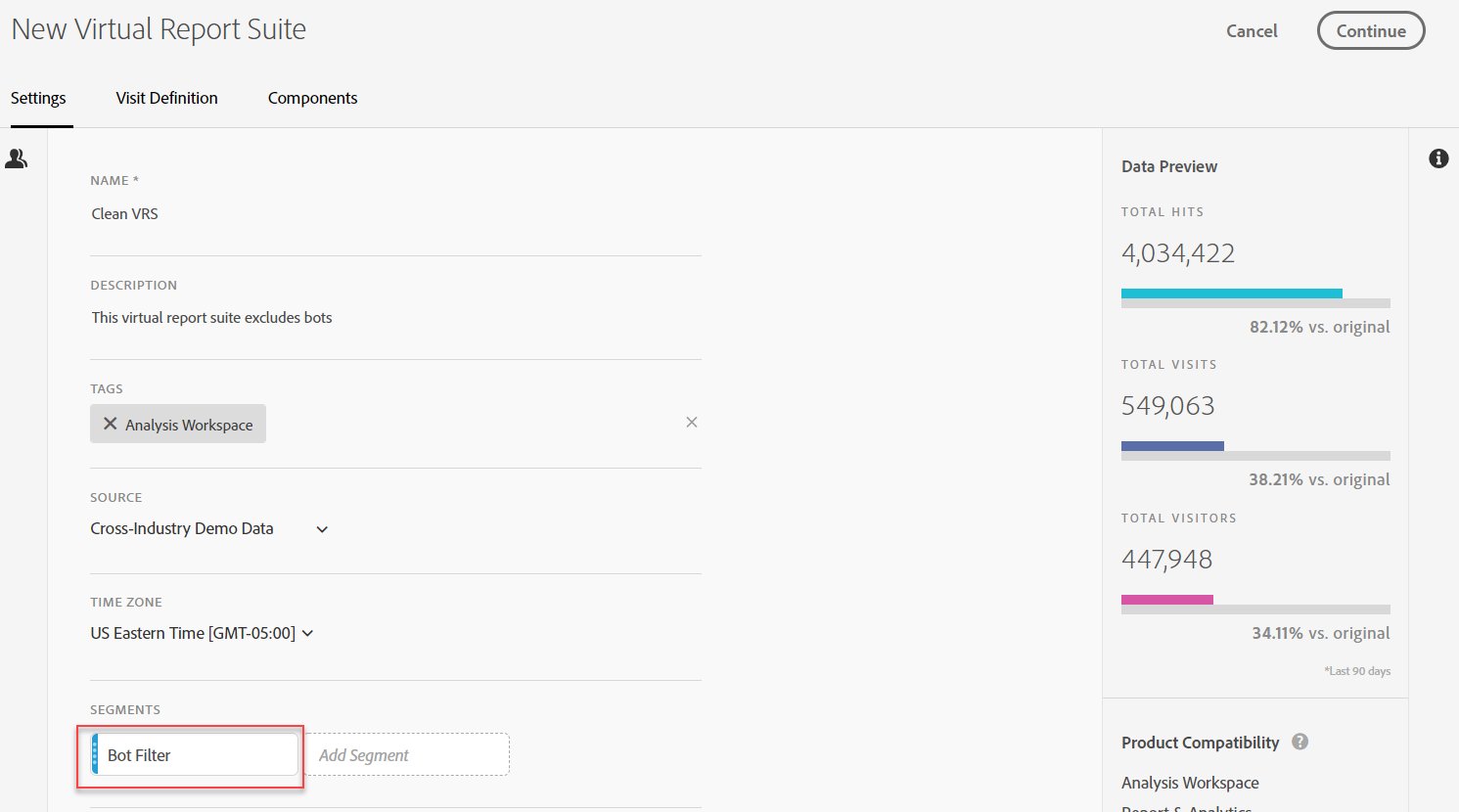Select the Settings tab
Screen dimensions: 1459x812
coord(38,98)
